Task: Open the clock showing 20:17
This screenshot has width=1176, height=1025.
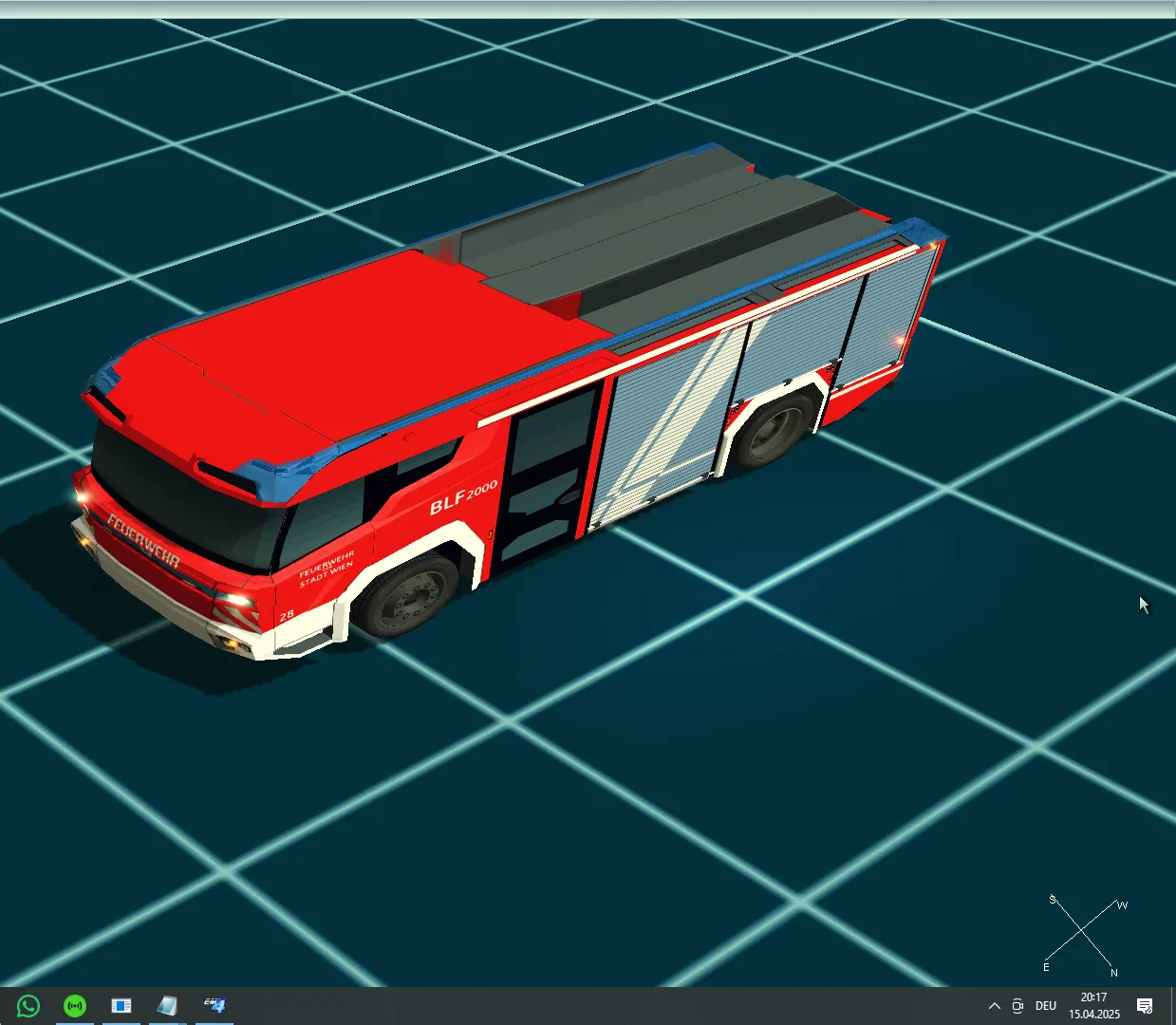Action: point(1094,1006)
